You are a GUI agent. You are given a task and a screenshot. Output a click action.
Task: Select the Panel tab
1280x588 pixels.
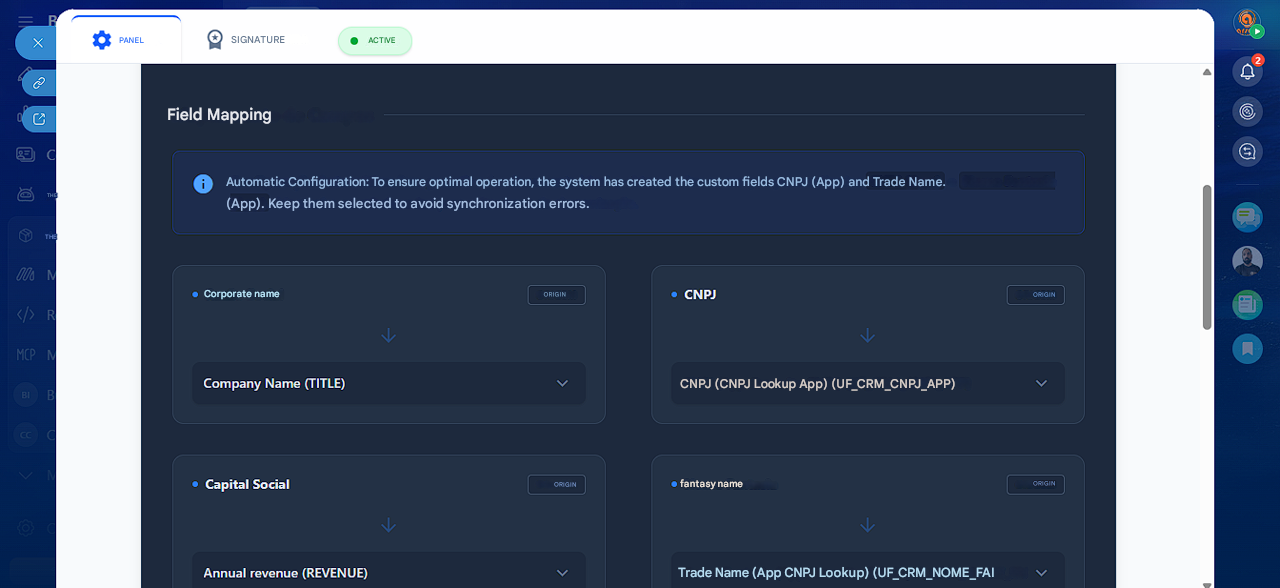tap(119, 40)
